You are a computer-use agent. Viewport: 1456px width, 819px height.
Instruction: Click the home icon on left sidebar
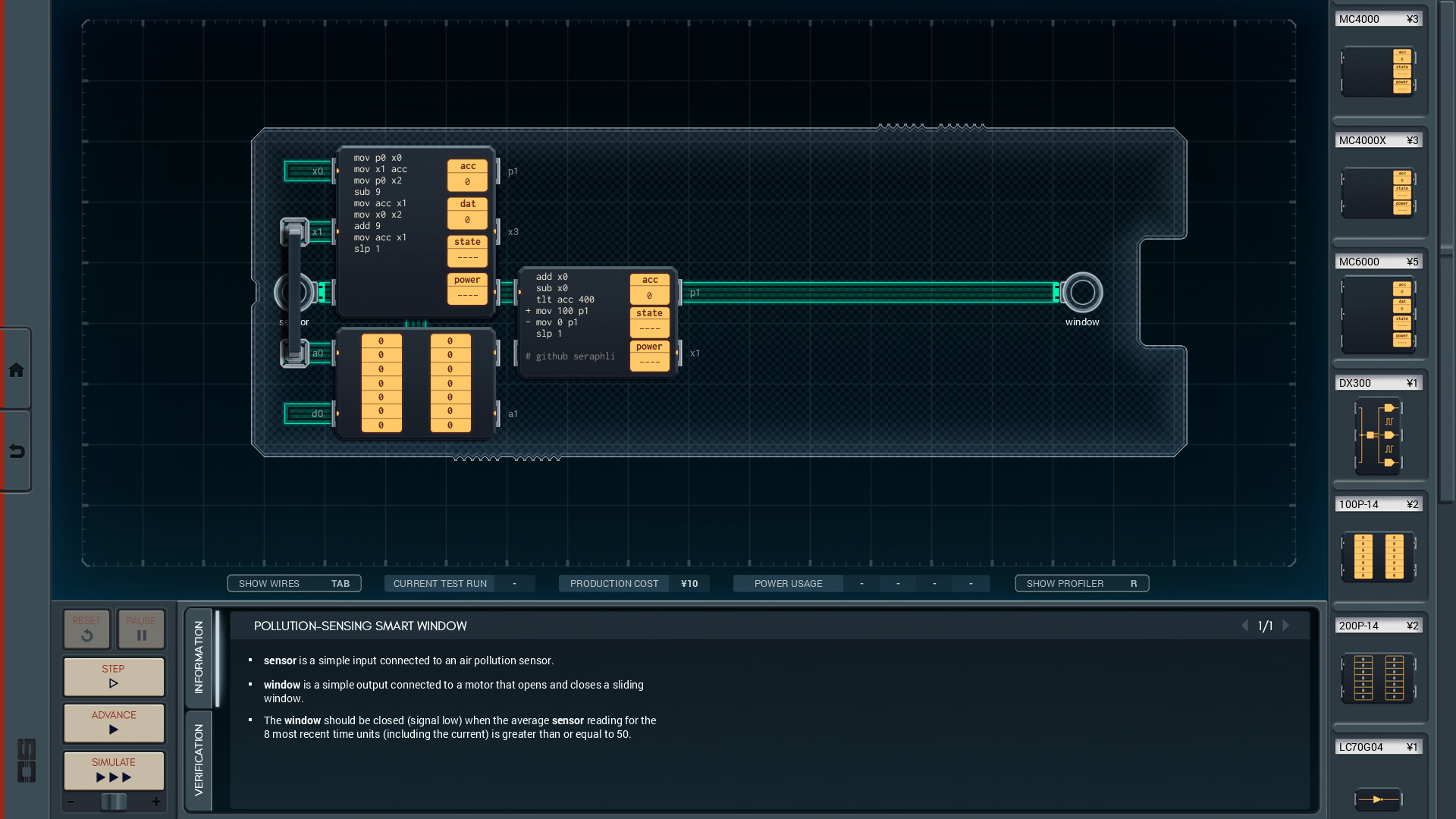pyautogui.click(x=16, y=370)
